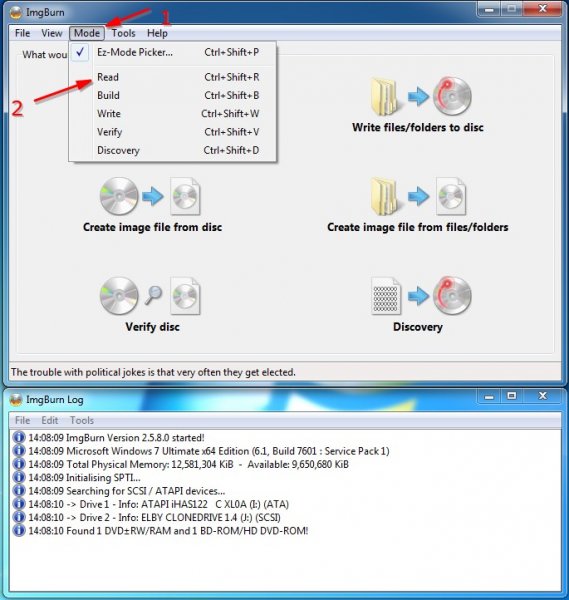Click the ImgBurn title bar app icon
The width and height of the screenshot is (569, 600).
[16, 13]
